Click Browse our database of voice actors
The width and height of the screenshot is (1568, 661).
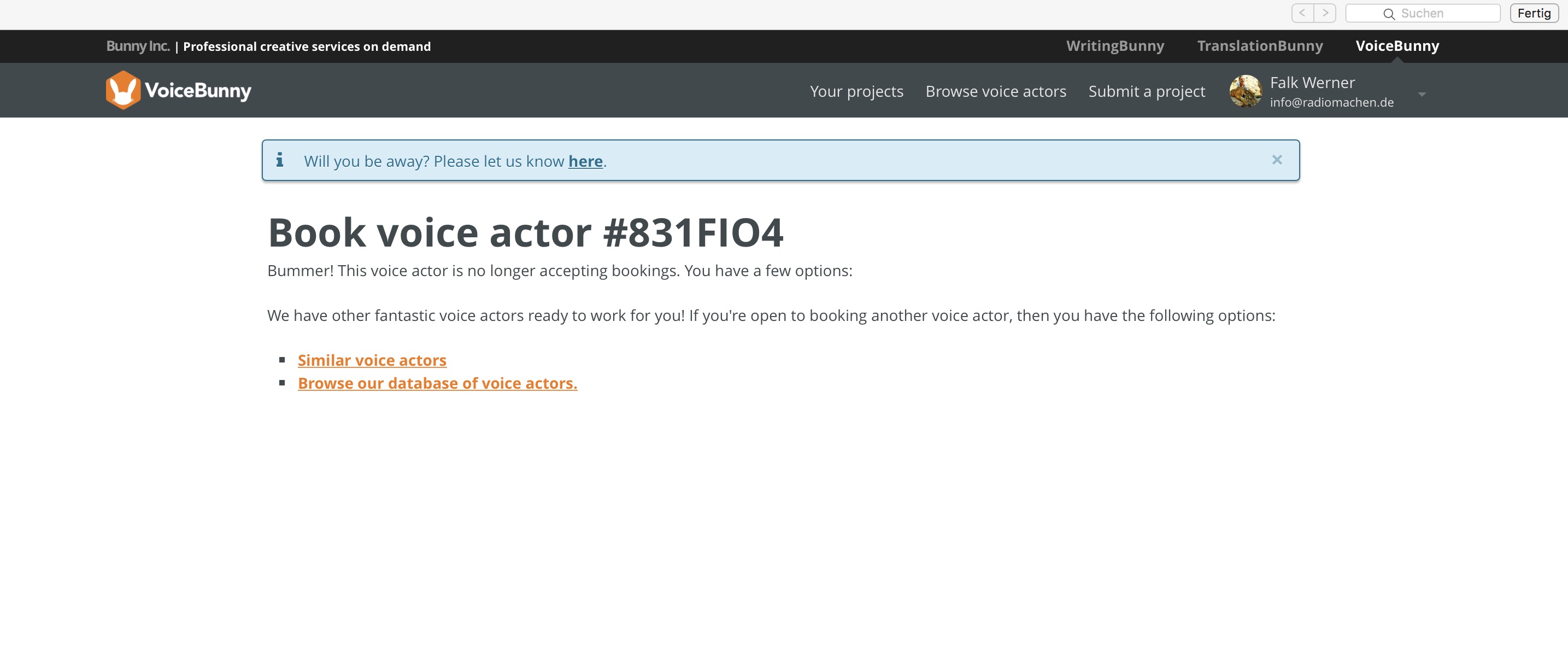tap(437, 383)
